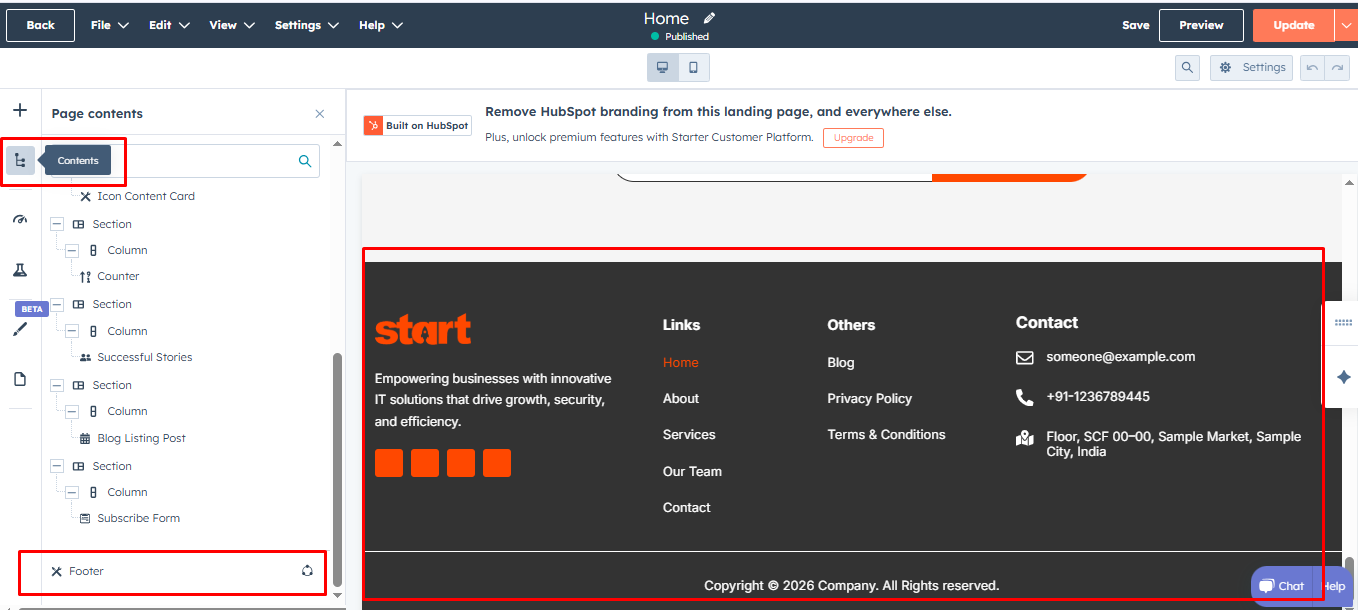Open the test flask icon in sidebar
Image resolution: width=1358 pixels, height=610 pixels.
[x=20, y=270]
